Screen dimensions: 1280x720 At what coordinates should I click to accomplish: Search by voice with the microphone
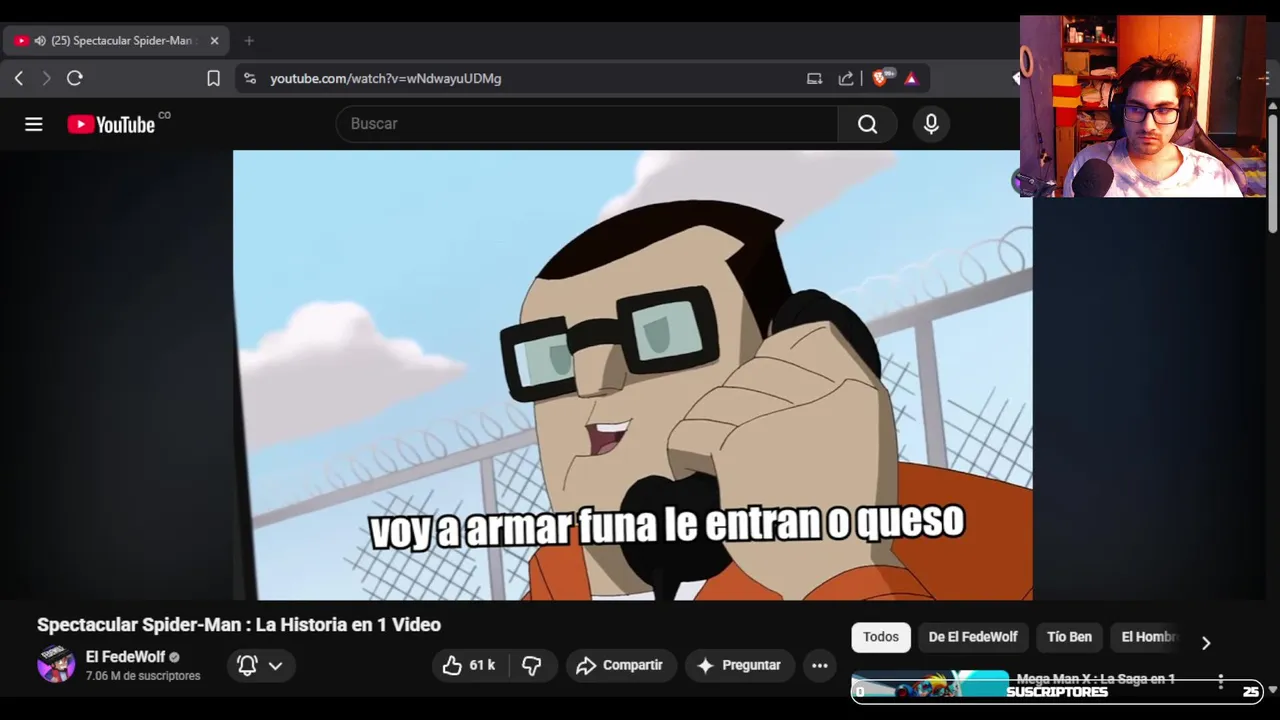[931, 124]
